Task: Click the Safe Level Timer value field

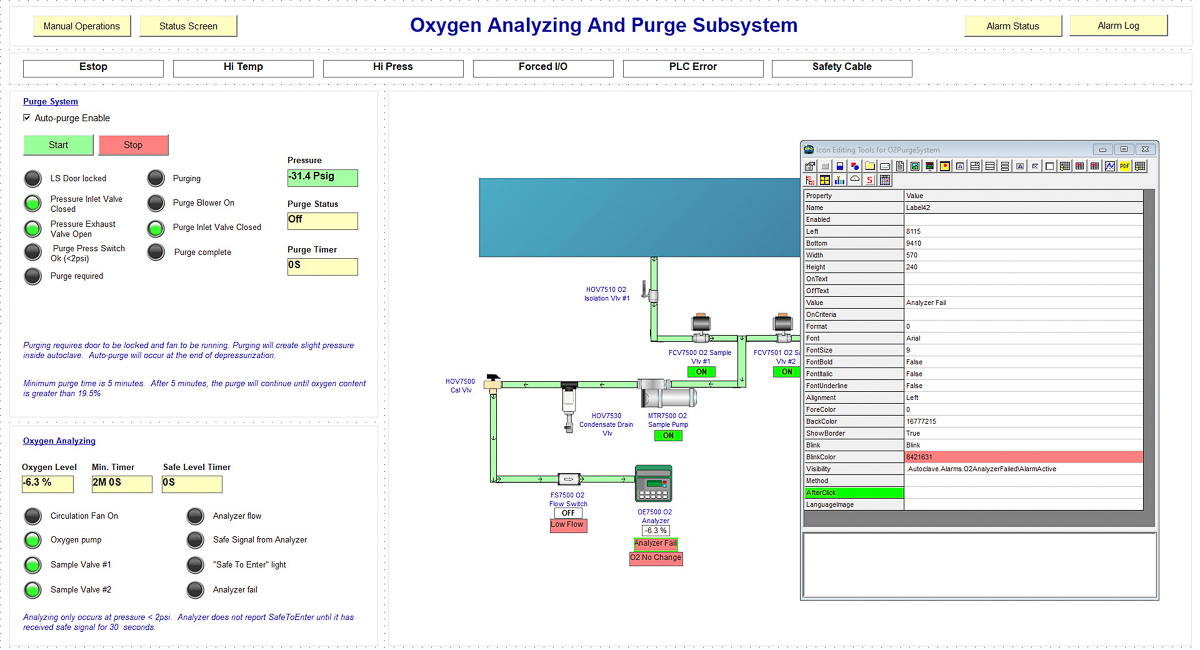Action: coord(192,484)
